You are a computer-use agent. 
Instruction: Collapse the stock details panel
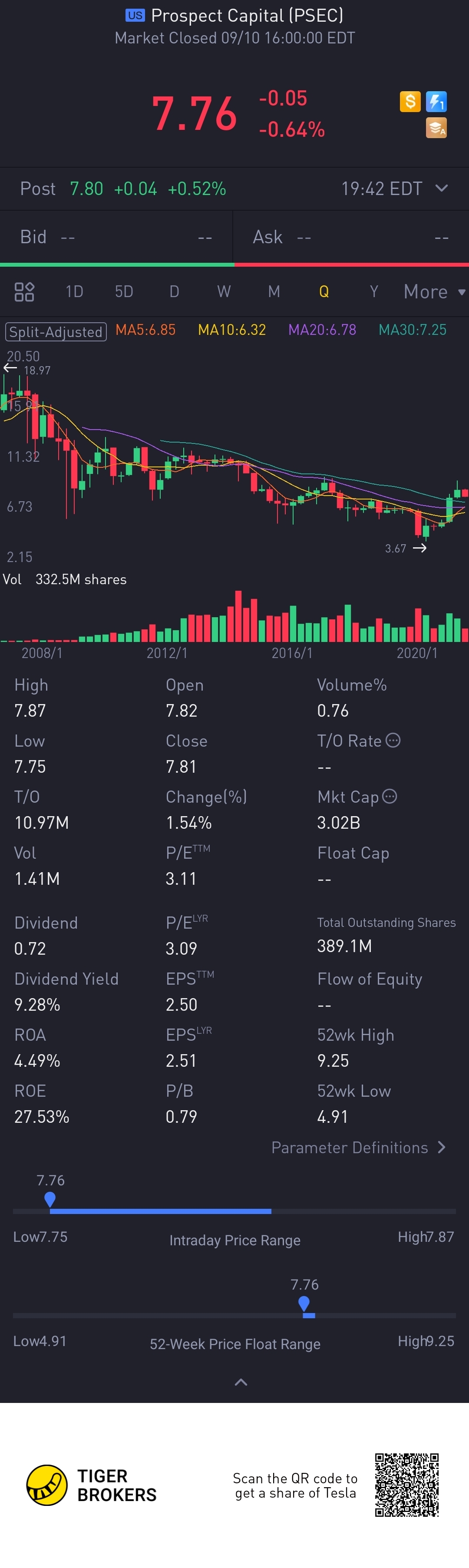point(241,1382)
